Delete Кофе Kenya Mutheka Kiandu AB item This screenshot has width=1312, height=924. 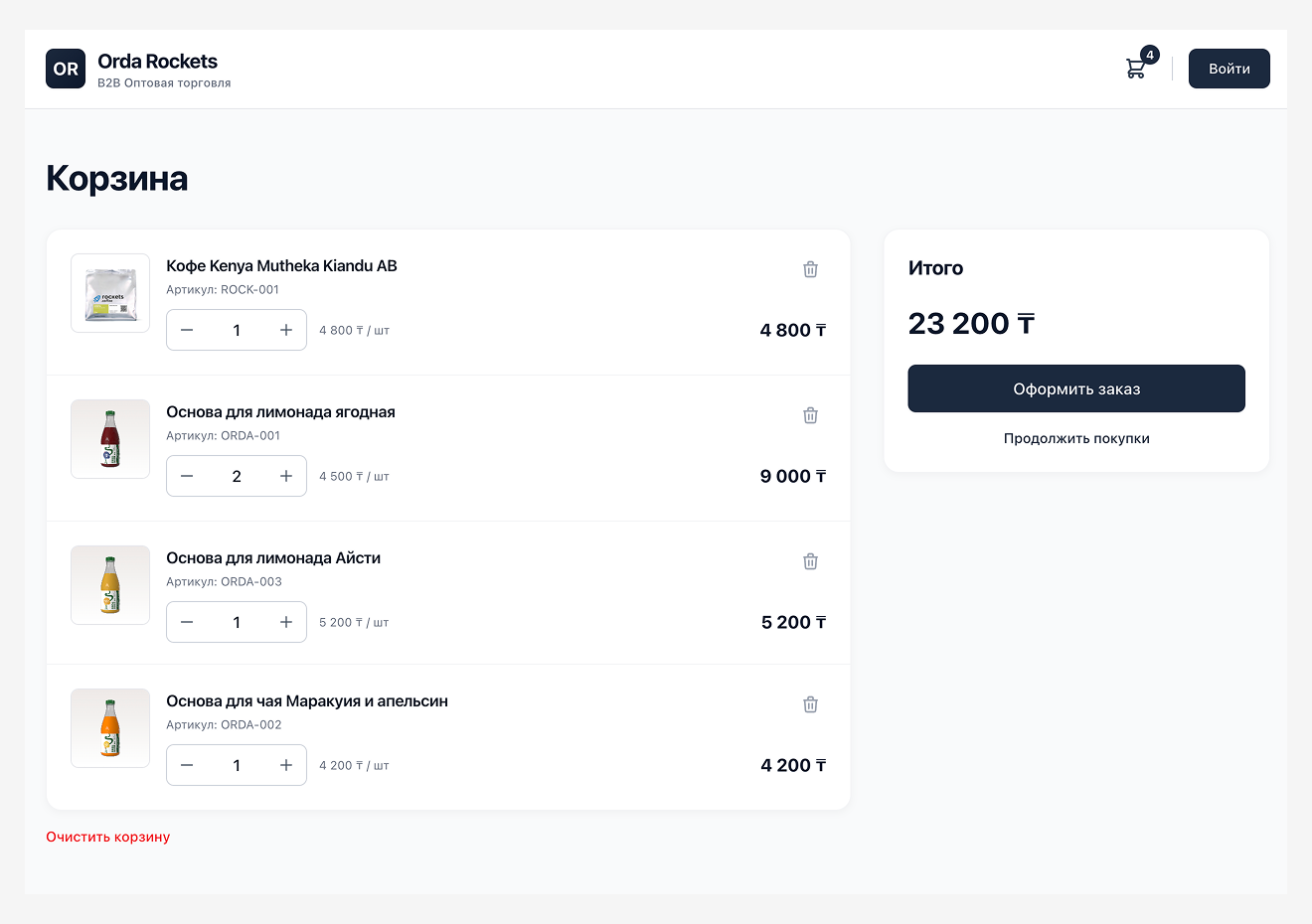tap(810, 269)
